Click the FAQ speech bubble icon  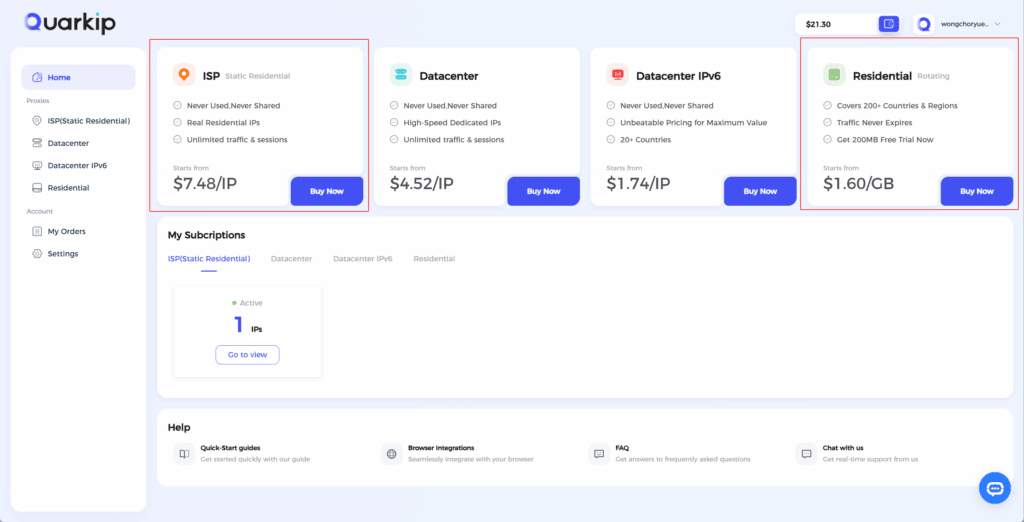(599, 453)
